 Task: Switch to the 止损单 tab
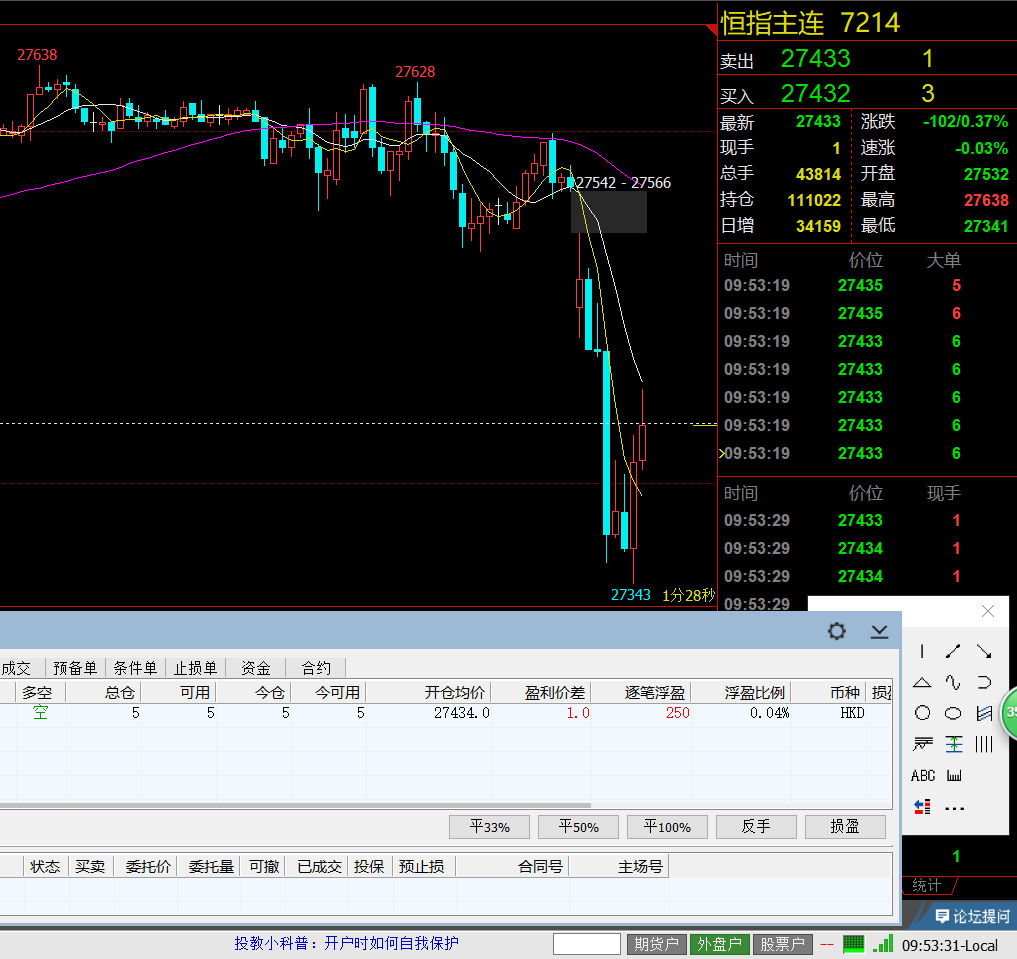click(195, 668)
